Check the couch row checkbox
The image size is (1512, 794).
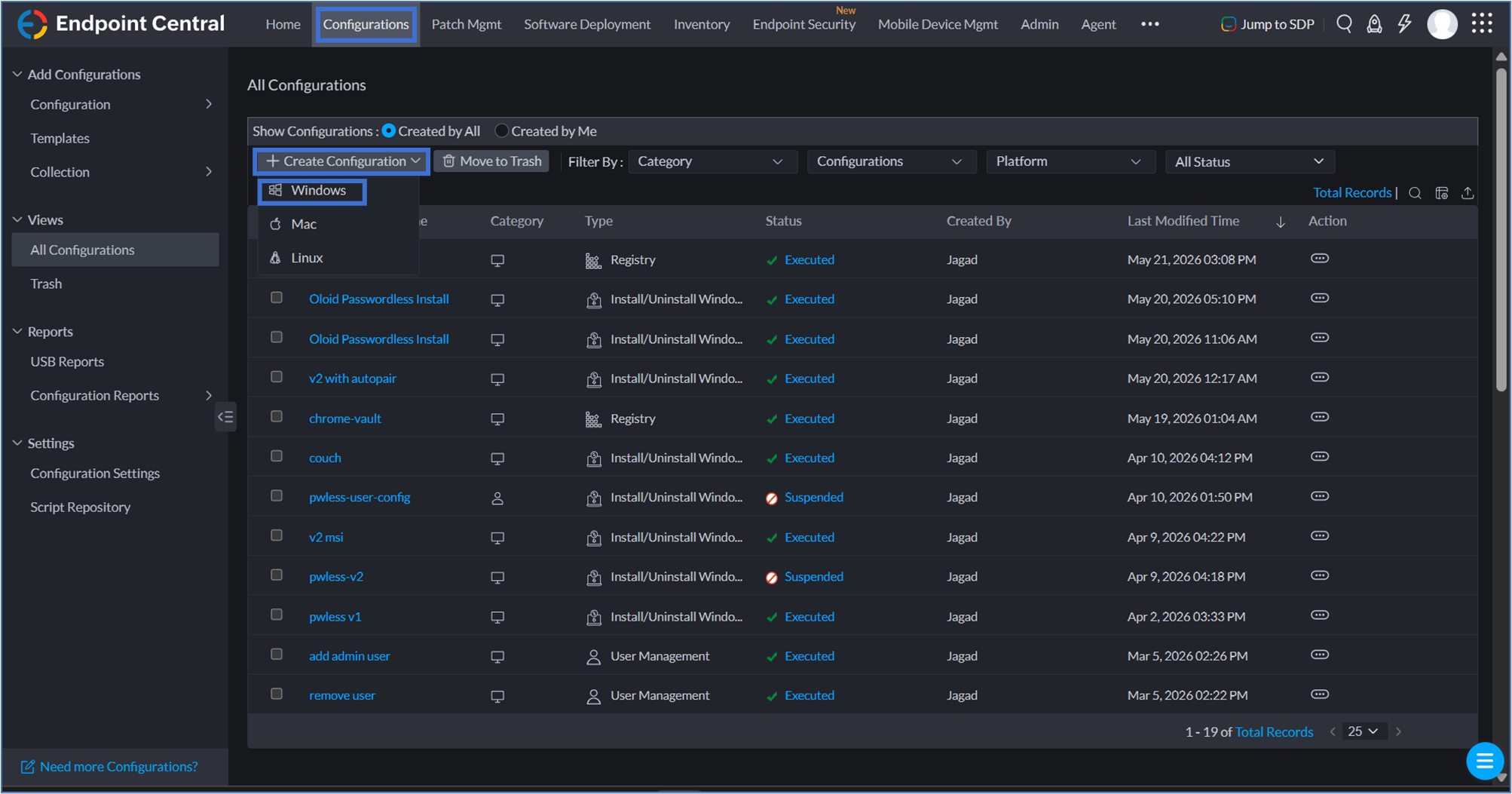(277, 456)
